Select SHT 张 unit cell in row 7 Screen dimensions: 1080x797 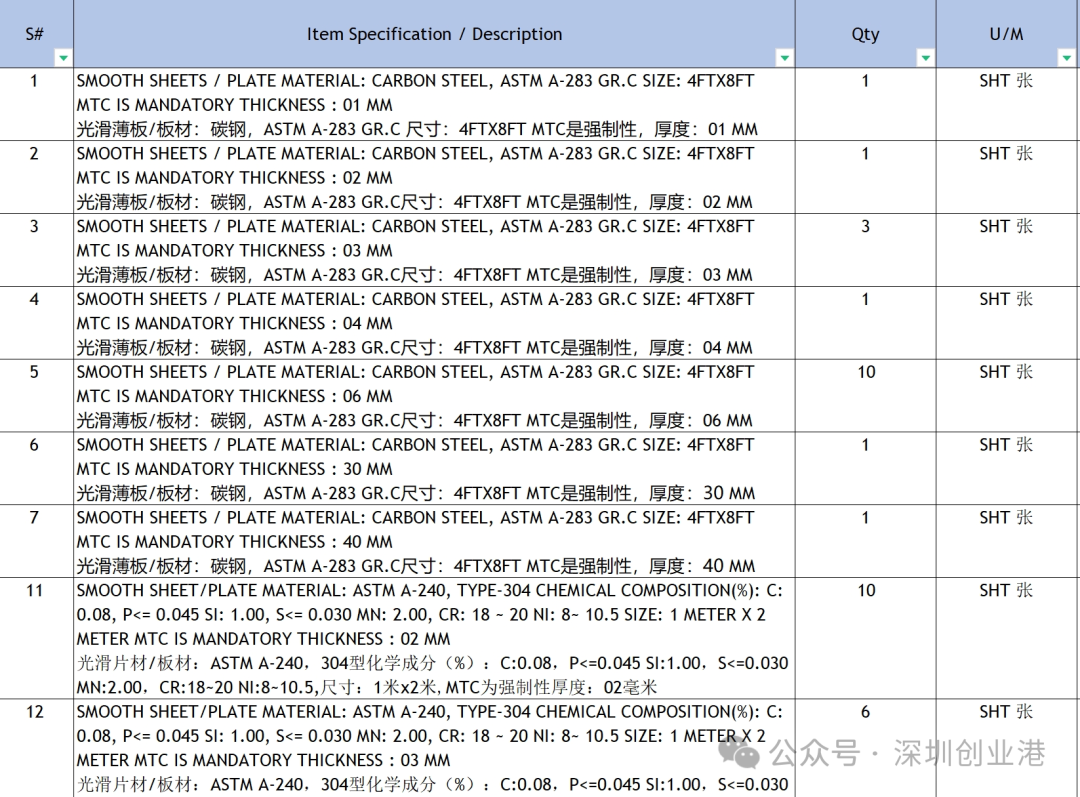[1006, 541]
